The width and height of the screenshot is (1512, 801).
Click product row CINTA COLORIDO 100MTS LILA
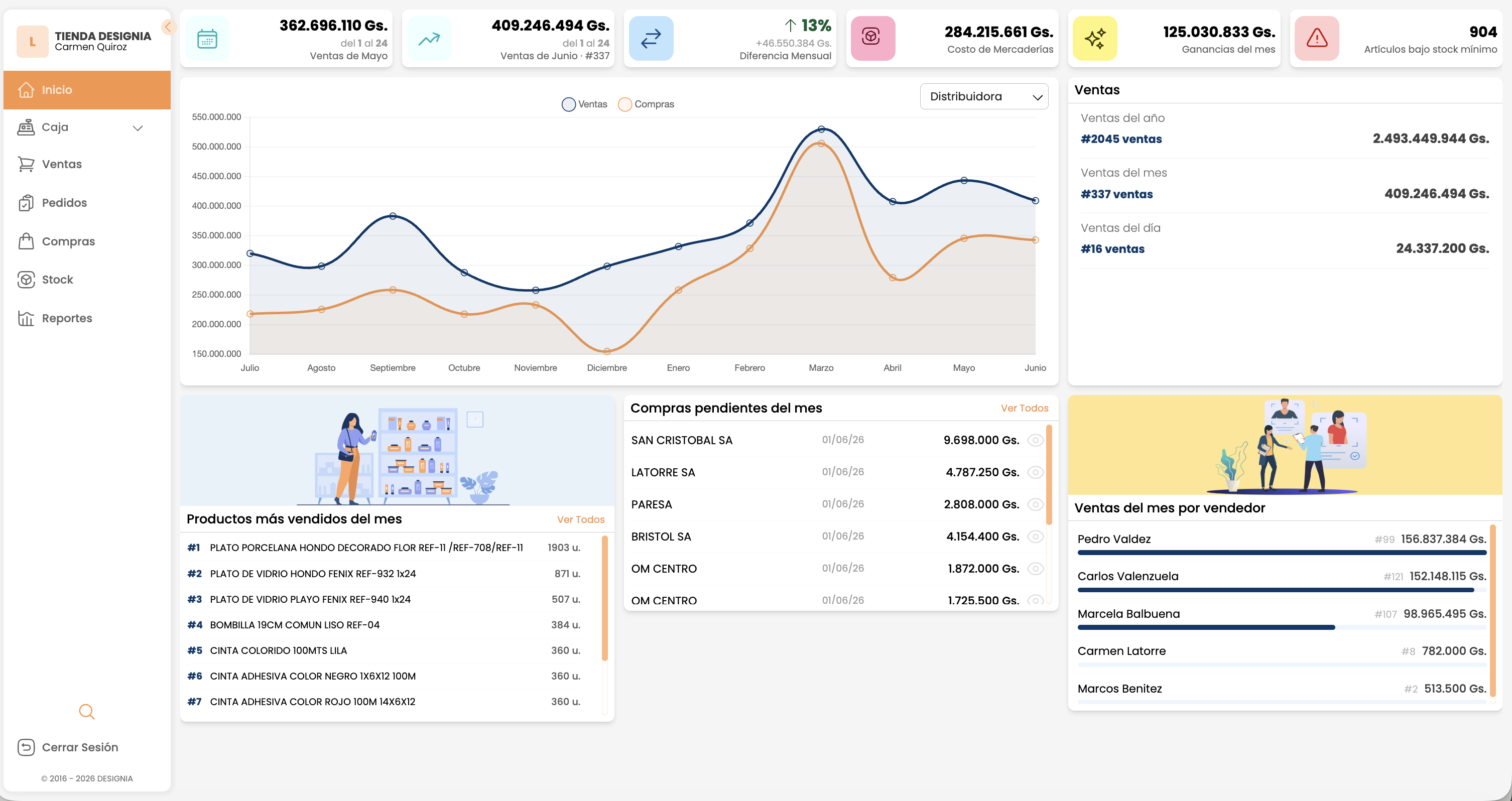coord(384,651)
